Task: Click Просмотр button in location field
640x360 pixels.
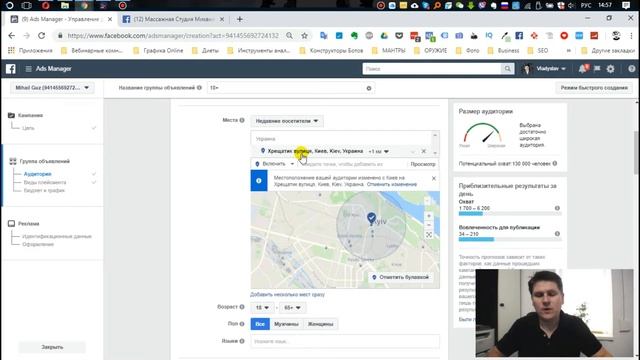Action: [x=423, y=164]
